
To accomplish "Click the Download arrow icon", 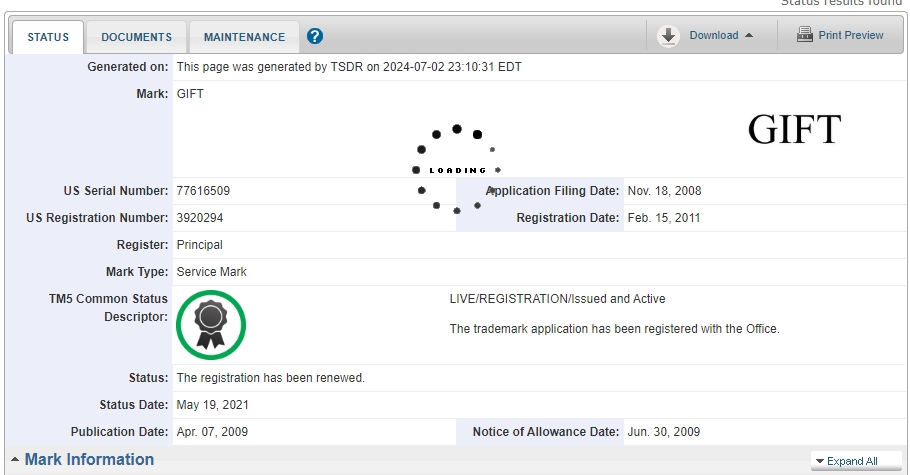I will coord(668,36).
